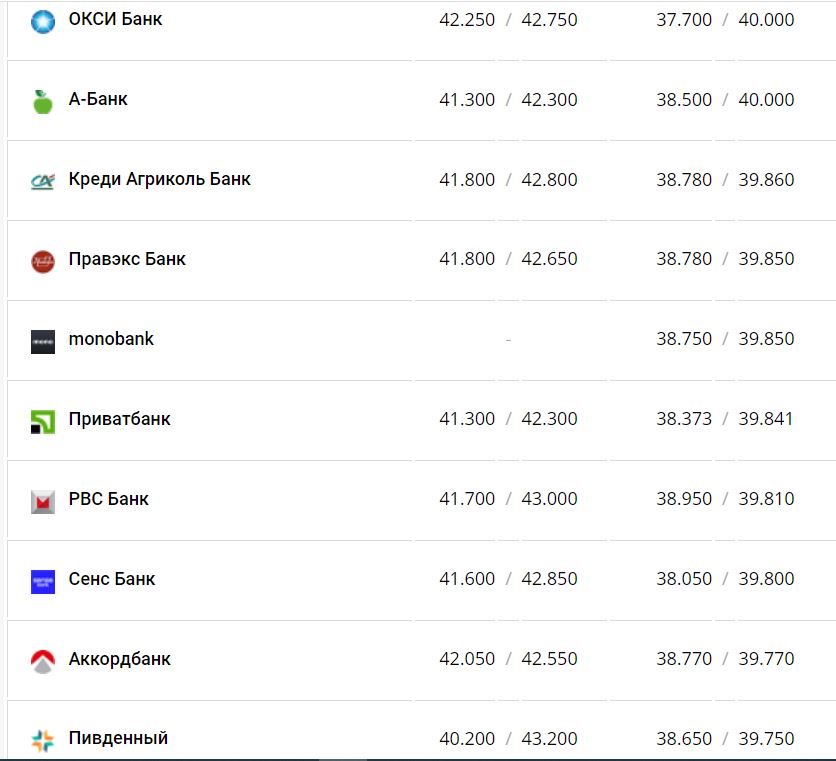This screenshot has width=836, height=761.
Task: Select the Креди Агриколь Банк name
Action: [159, 179]
